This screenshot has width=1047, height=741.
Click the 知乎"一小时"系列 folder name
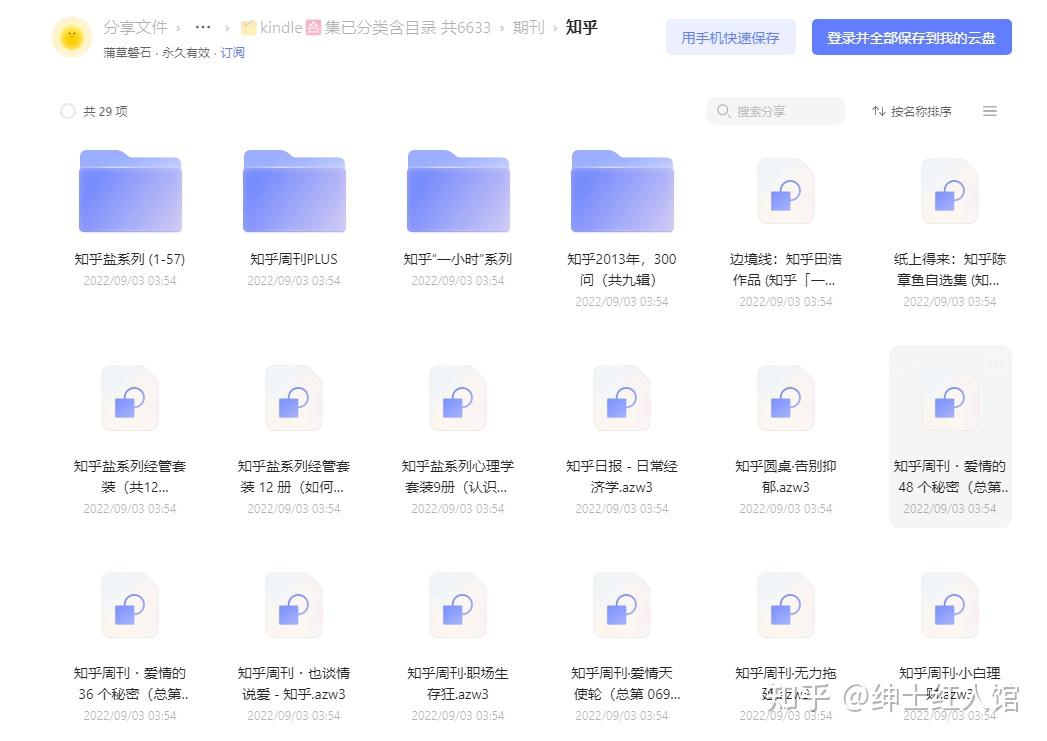(458, 259)
